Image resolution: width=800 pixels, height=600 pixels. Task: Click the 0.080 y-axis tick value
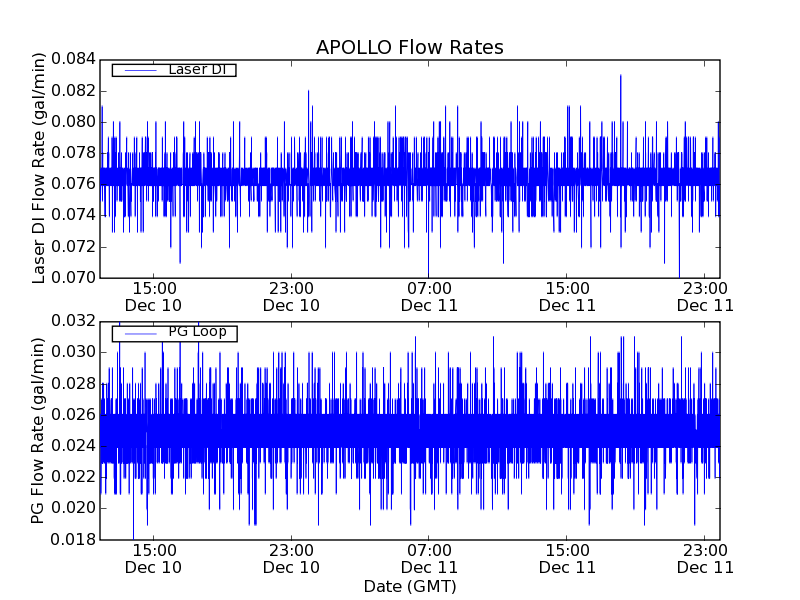point(73,122)
